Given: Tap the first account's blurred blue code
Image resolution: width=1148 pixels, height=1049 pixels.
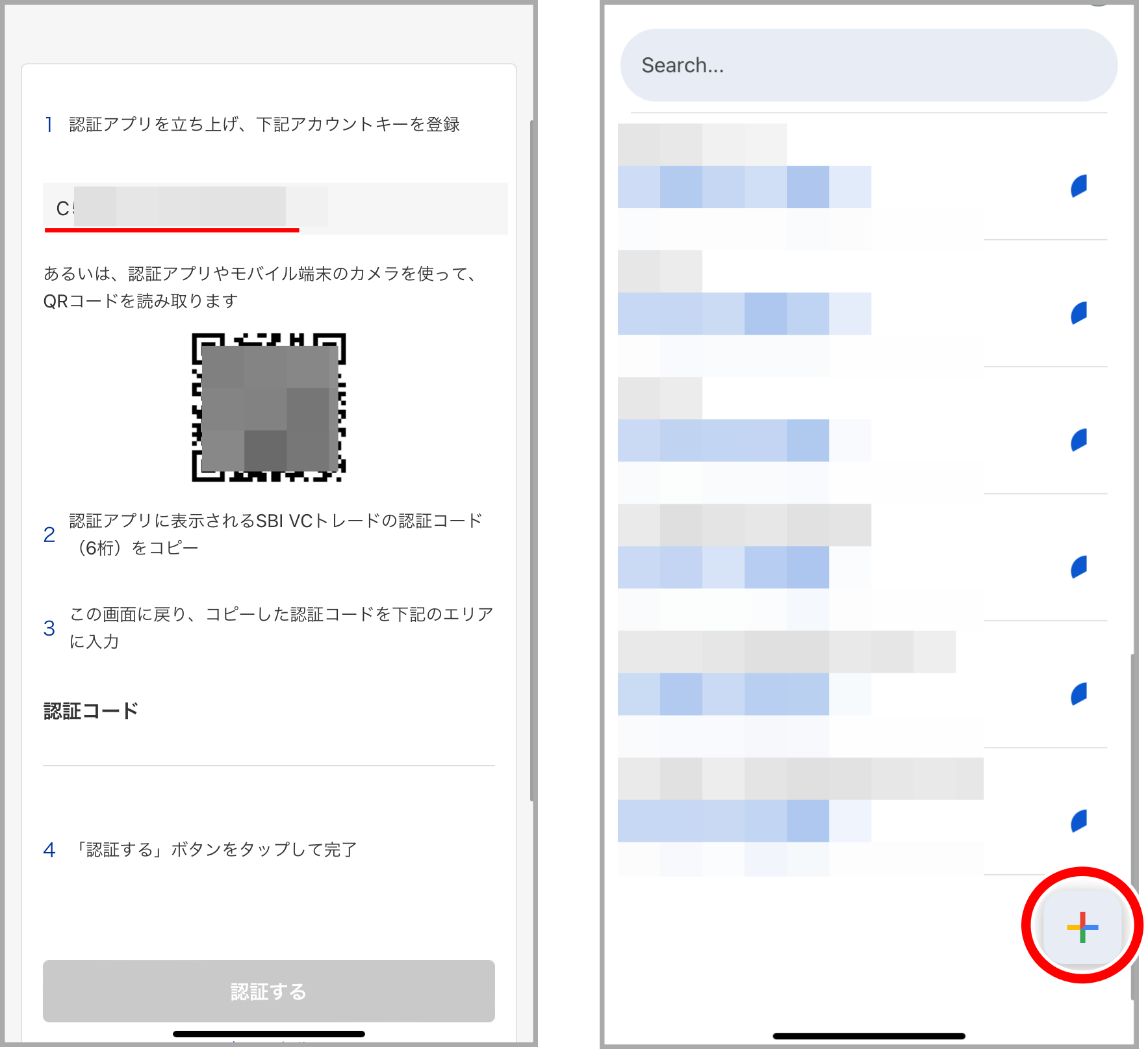Looking at the screenshot, I should tap(744, 187).
